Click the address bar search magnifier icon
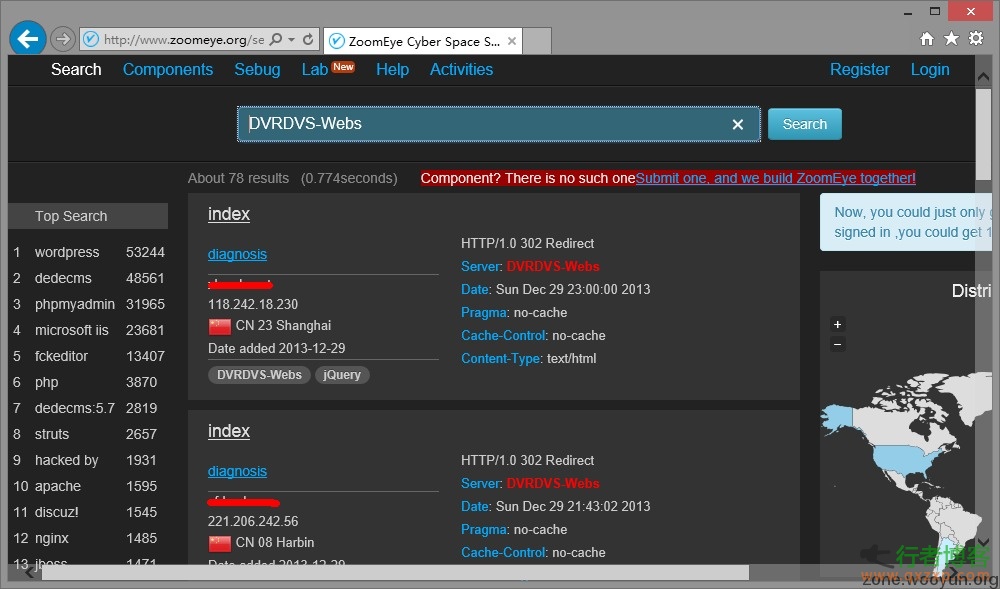This screenshot has height=589, width=1000. click(x=276, y=40)
